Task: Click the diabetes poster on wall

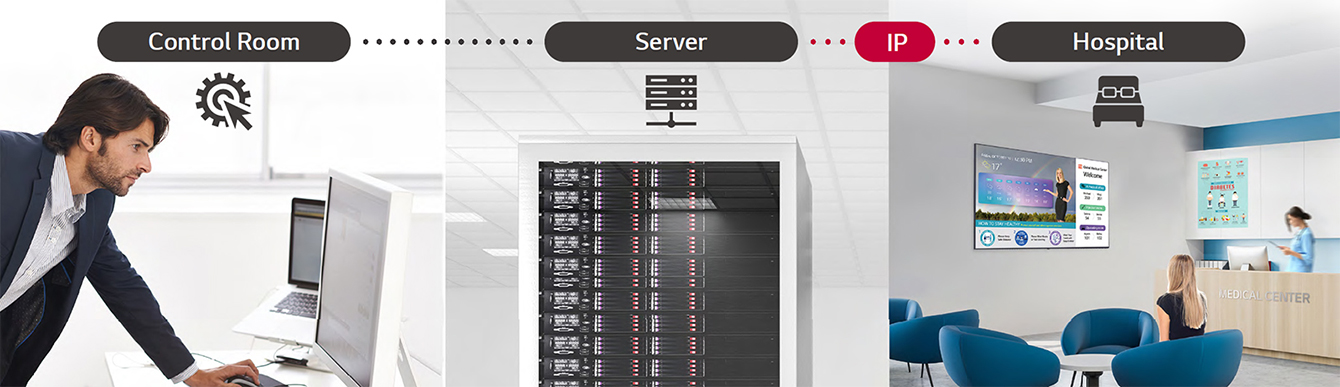Action: pos(1222,192)
